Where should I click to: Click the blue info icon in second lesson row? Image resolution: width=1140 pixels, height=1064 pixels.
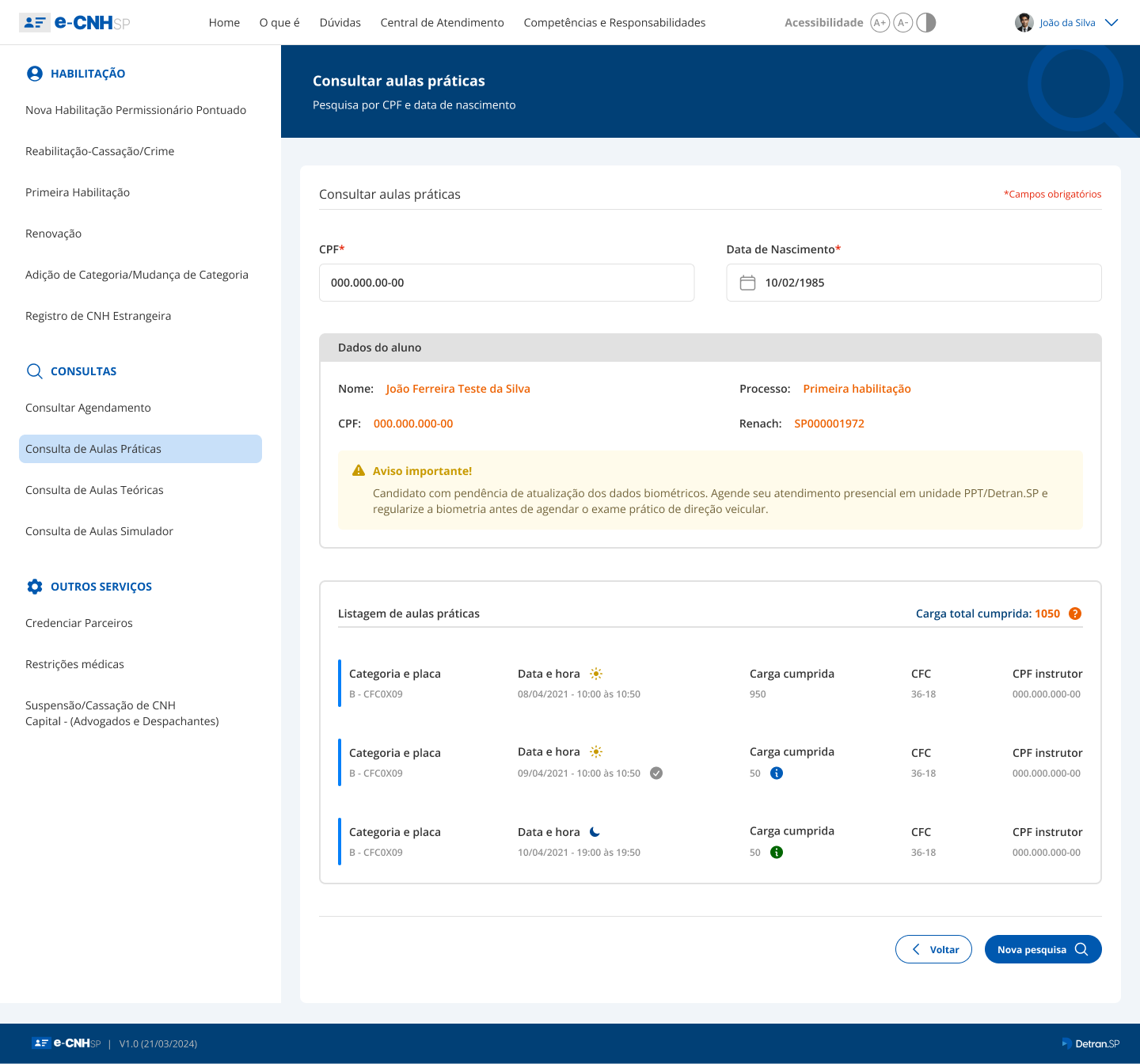pyautogui.click(x=777, y=773)
